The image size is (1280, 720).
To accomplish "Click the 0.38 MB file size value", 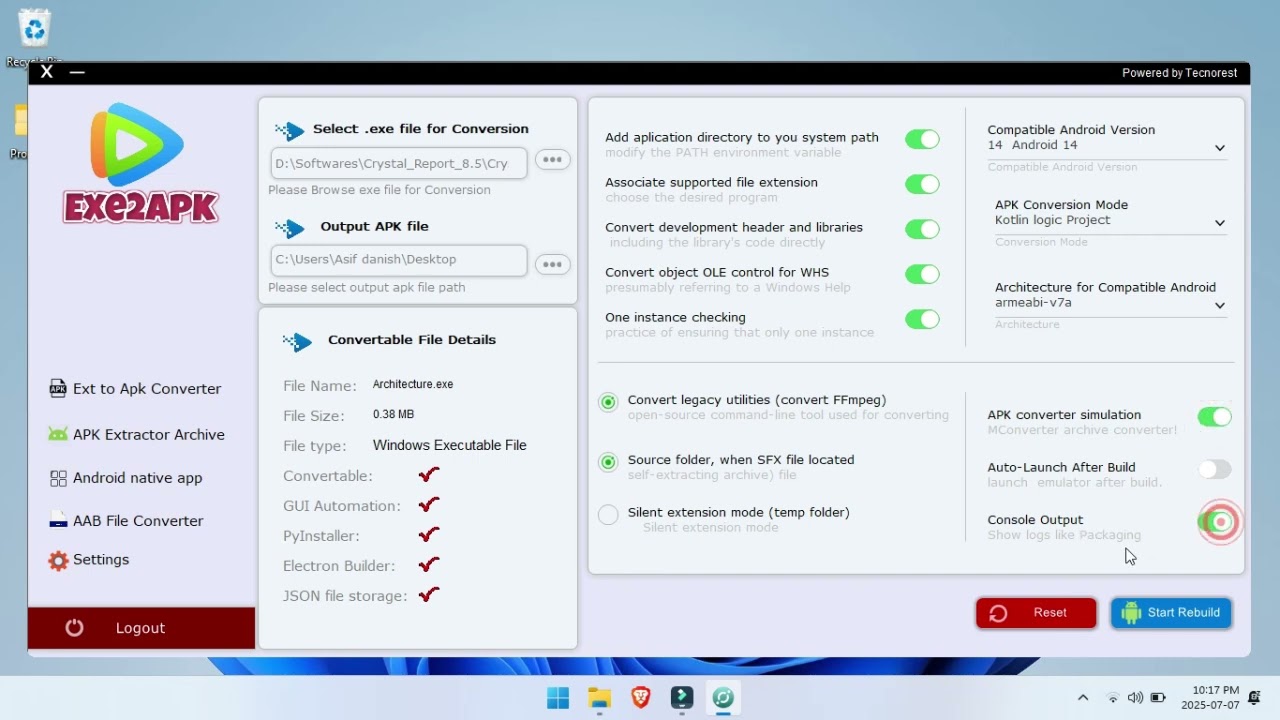I will [393, 414].
